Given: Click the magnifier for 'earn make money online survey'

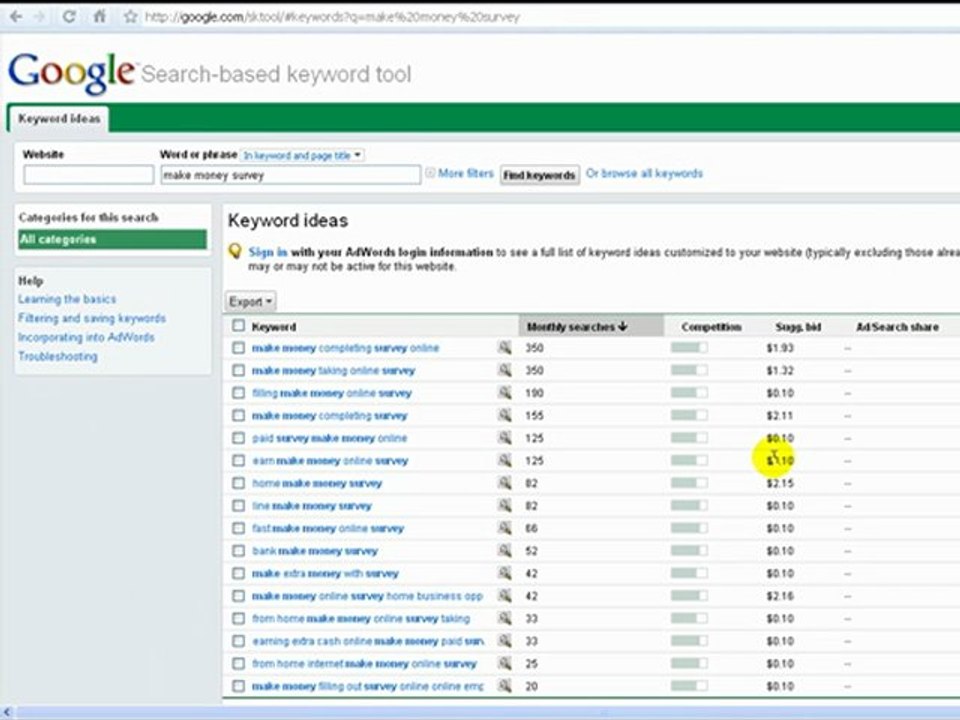Looking at the screenshot, I should pyautogui.click(x=504, y=460).
